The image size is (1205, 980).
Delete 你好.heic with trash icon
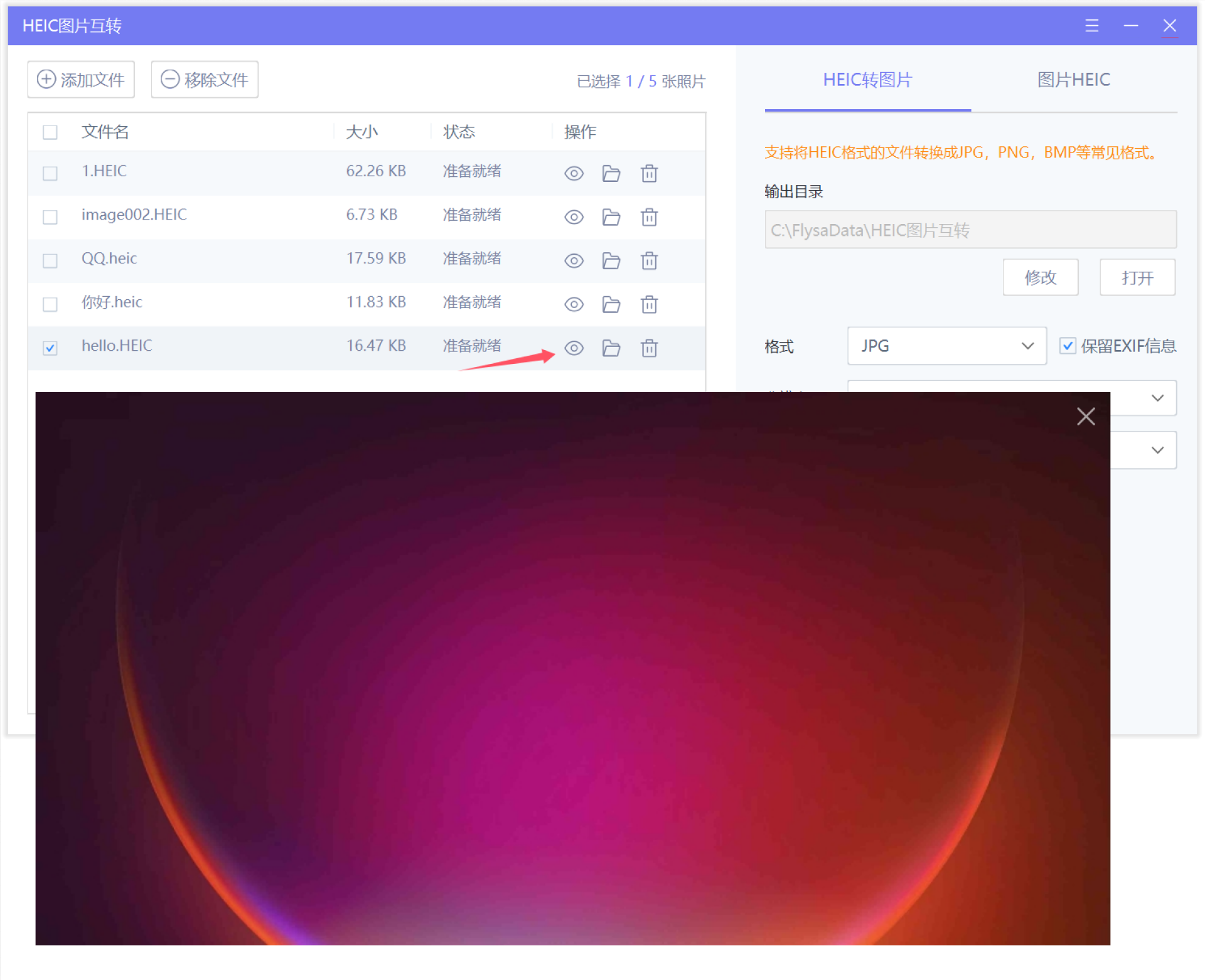[x=649, y=304]
